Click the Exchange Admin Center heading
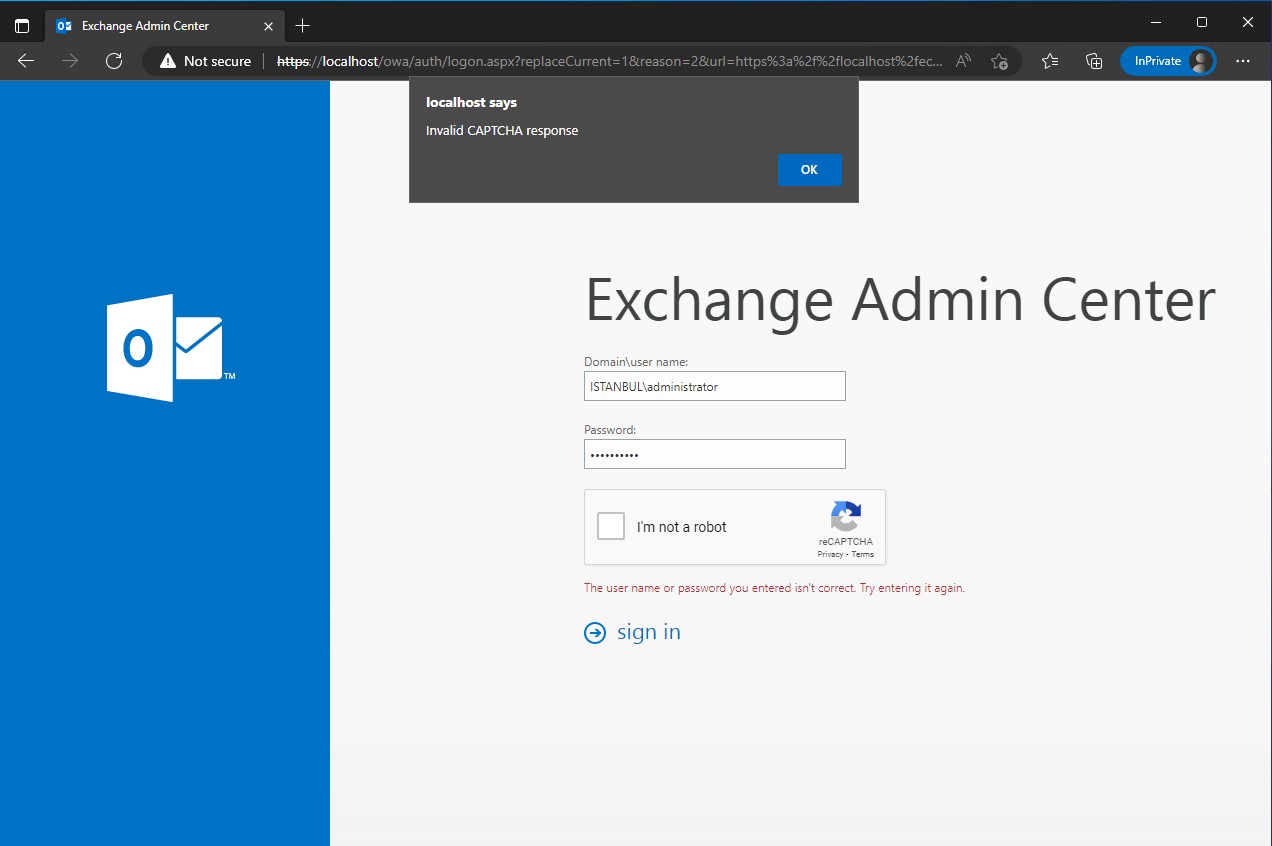 [900, 299]
